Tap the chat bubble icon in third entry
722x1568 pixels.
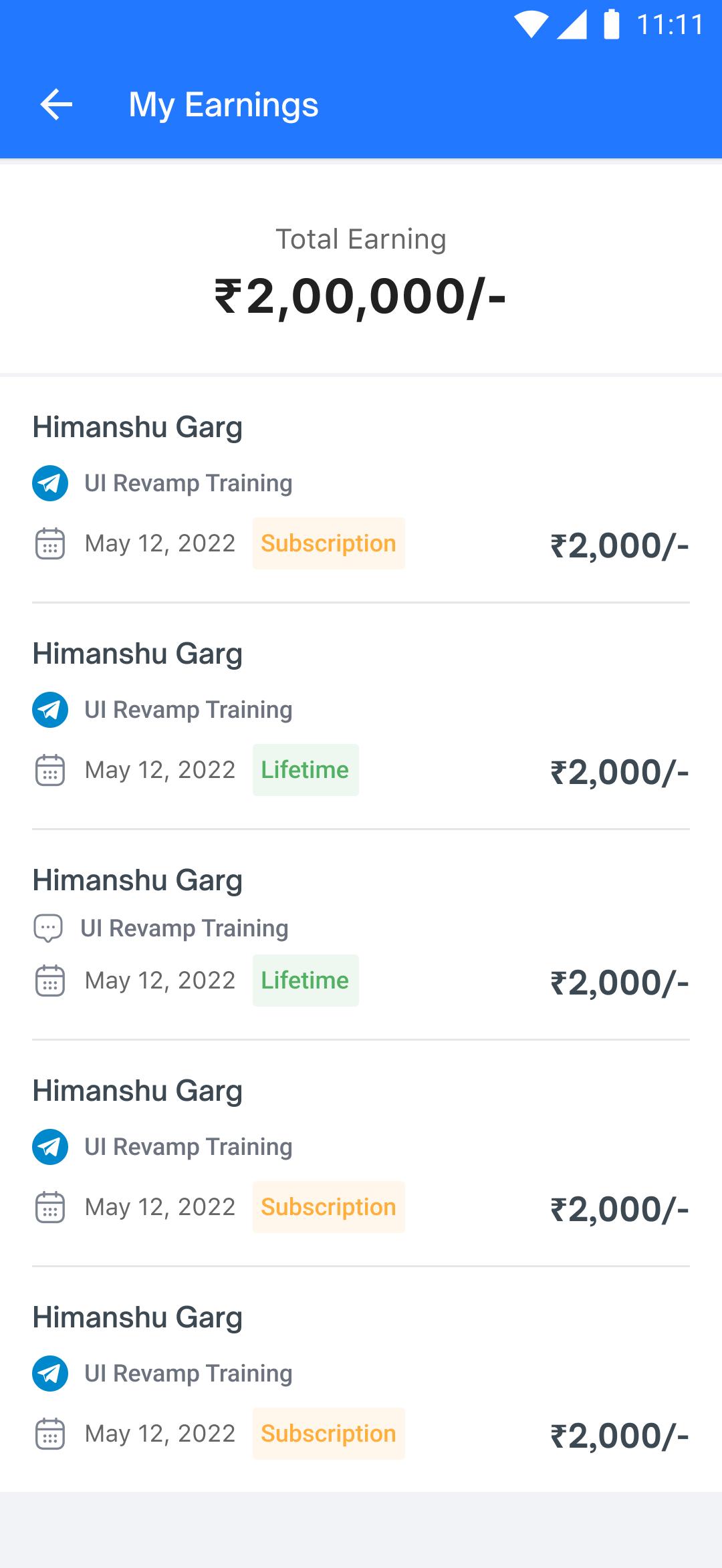click(x=48, y=928)
